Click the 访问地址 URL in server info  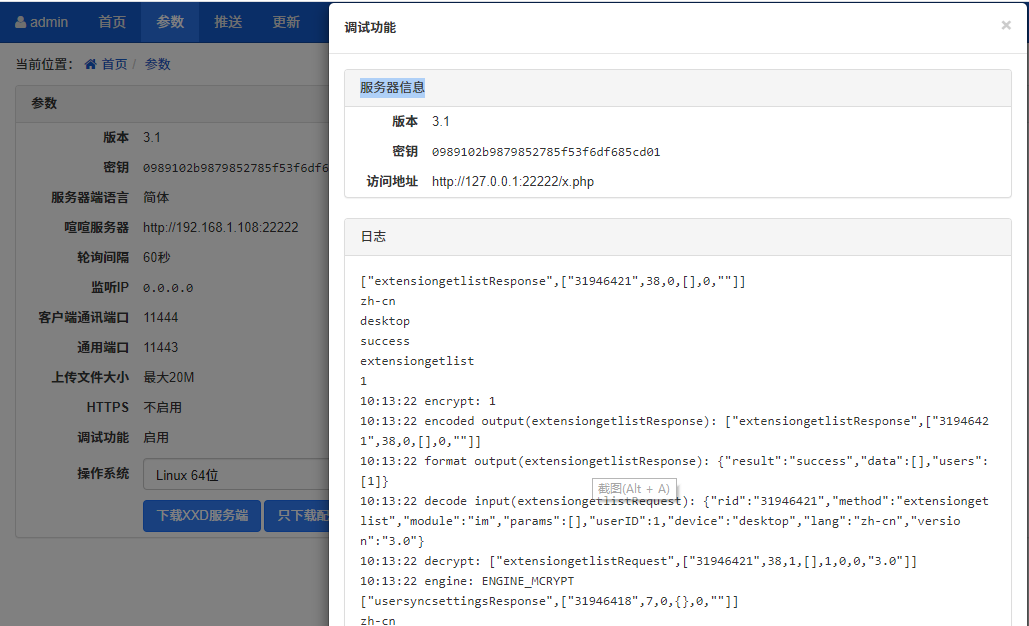pos(499,182)
